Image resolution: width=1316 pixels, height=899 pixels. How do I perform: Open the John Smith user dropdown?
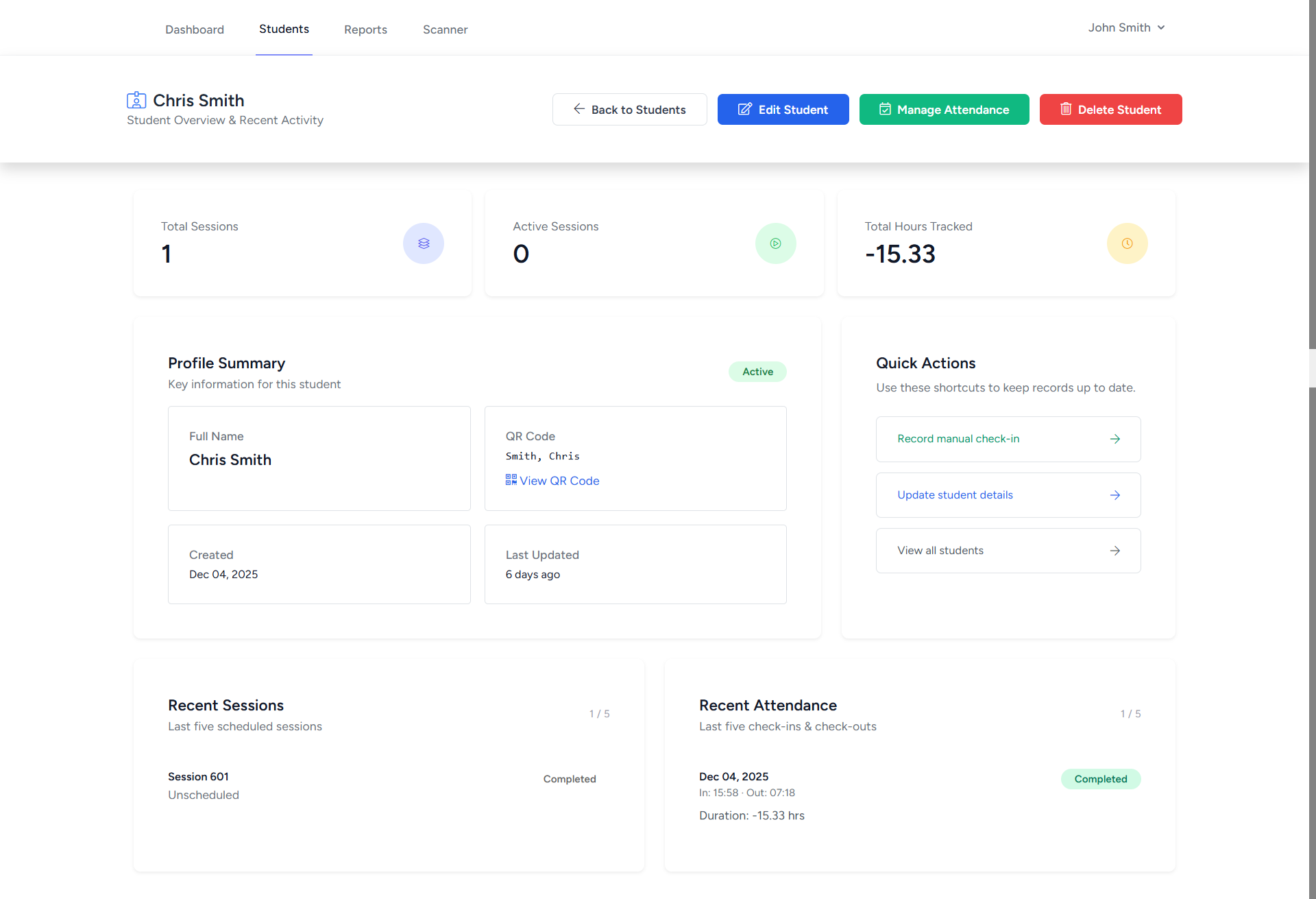pyautogui.click(x=1126, y=27)
